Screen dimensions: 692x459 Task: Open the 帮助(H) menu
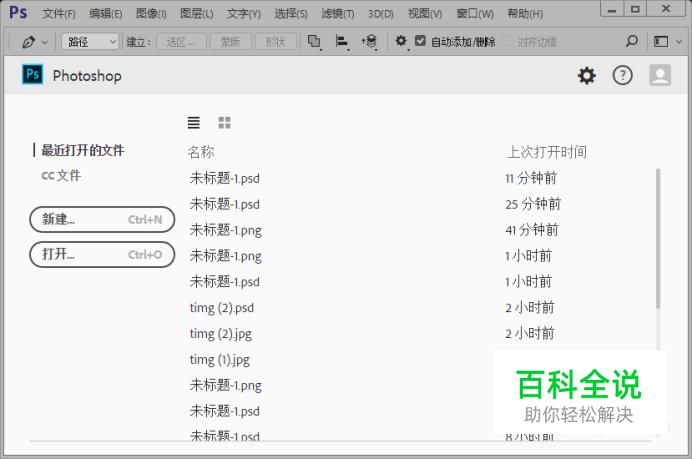coord(525,14)
